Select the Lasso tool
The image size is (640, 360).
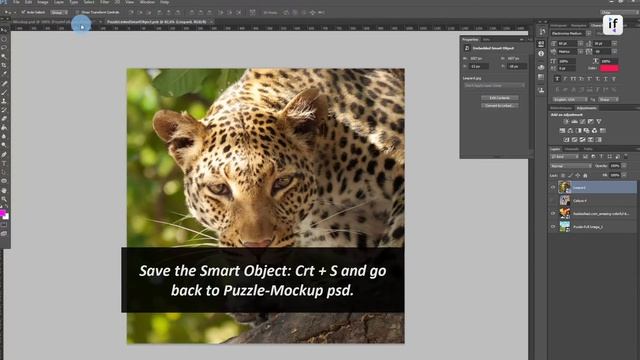point(4,48)
